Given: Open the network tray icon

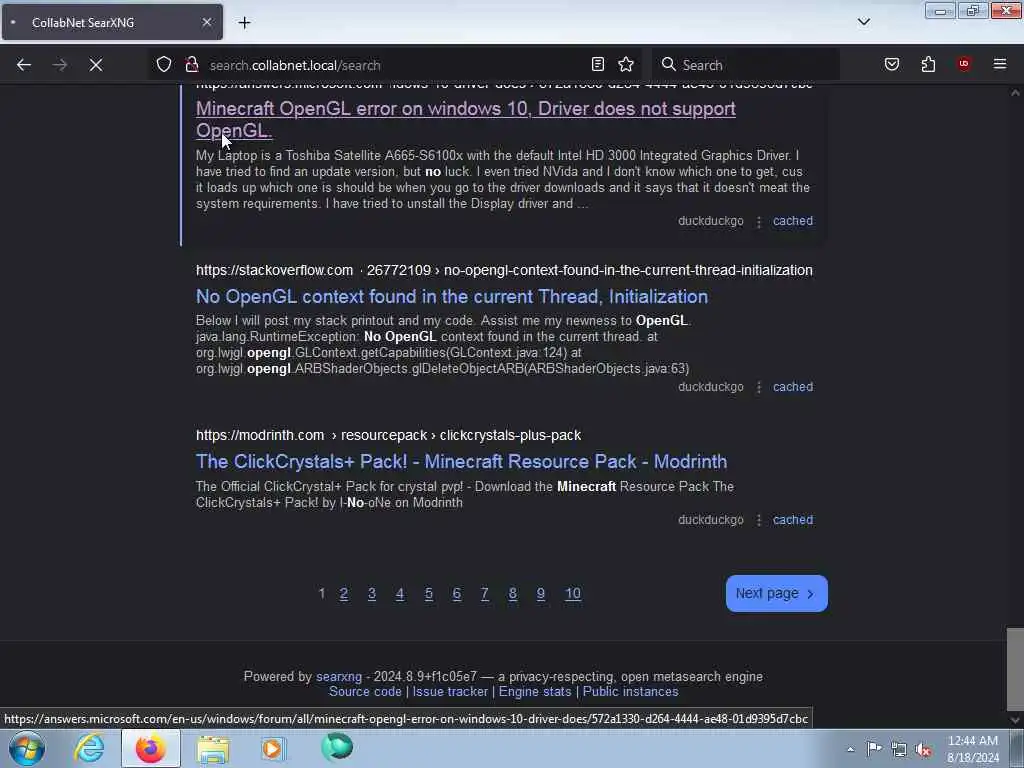Looking at the screenshot, I should (x=899, y=749).
